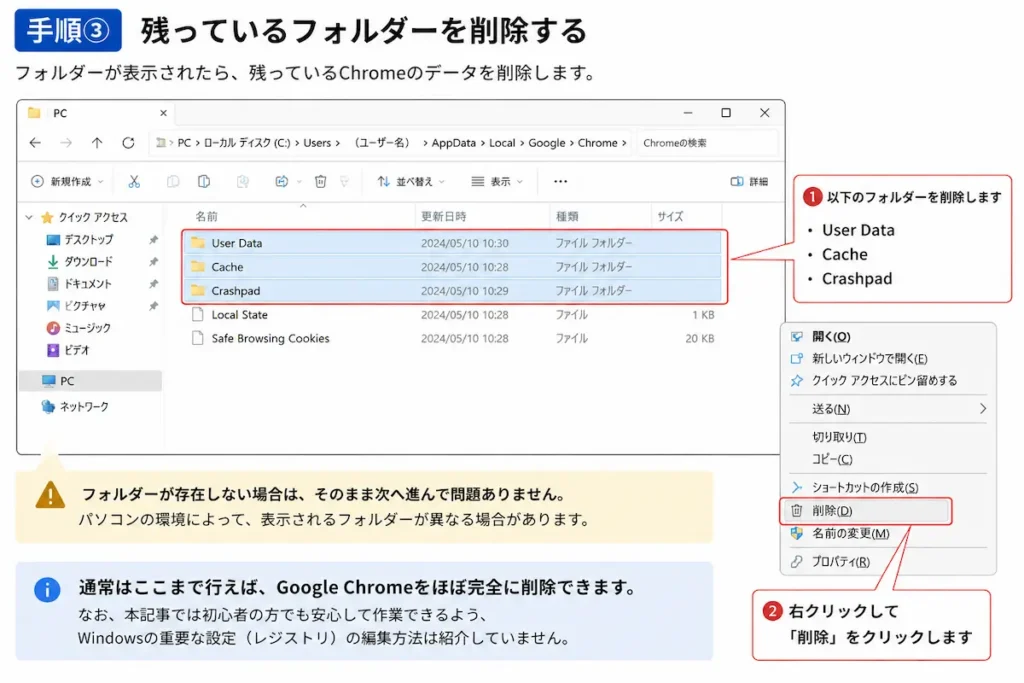Maximize the Explorer window
The image size is (1024, 683).
click(x=726, y=112)
